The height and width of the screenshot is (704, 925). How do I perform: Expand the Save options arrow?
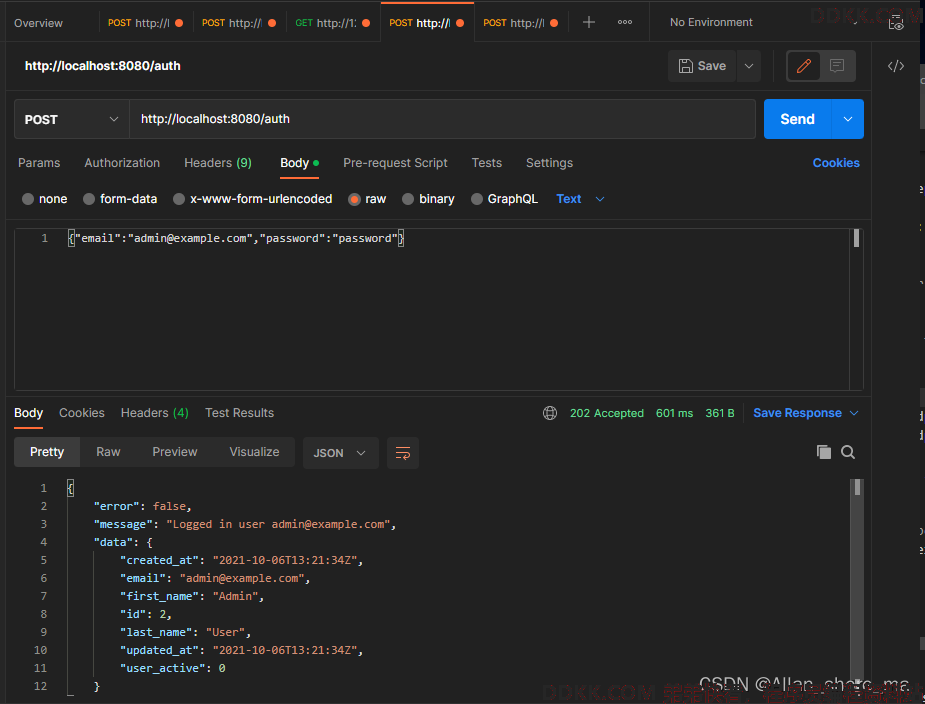click(x=749, y=66)
